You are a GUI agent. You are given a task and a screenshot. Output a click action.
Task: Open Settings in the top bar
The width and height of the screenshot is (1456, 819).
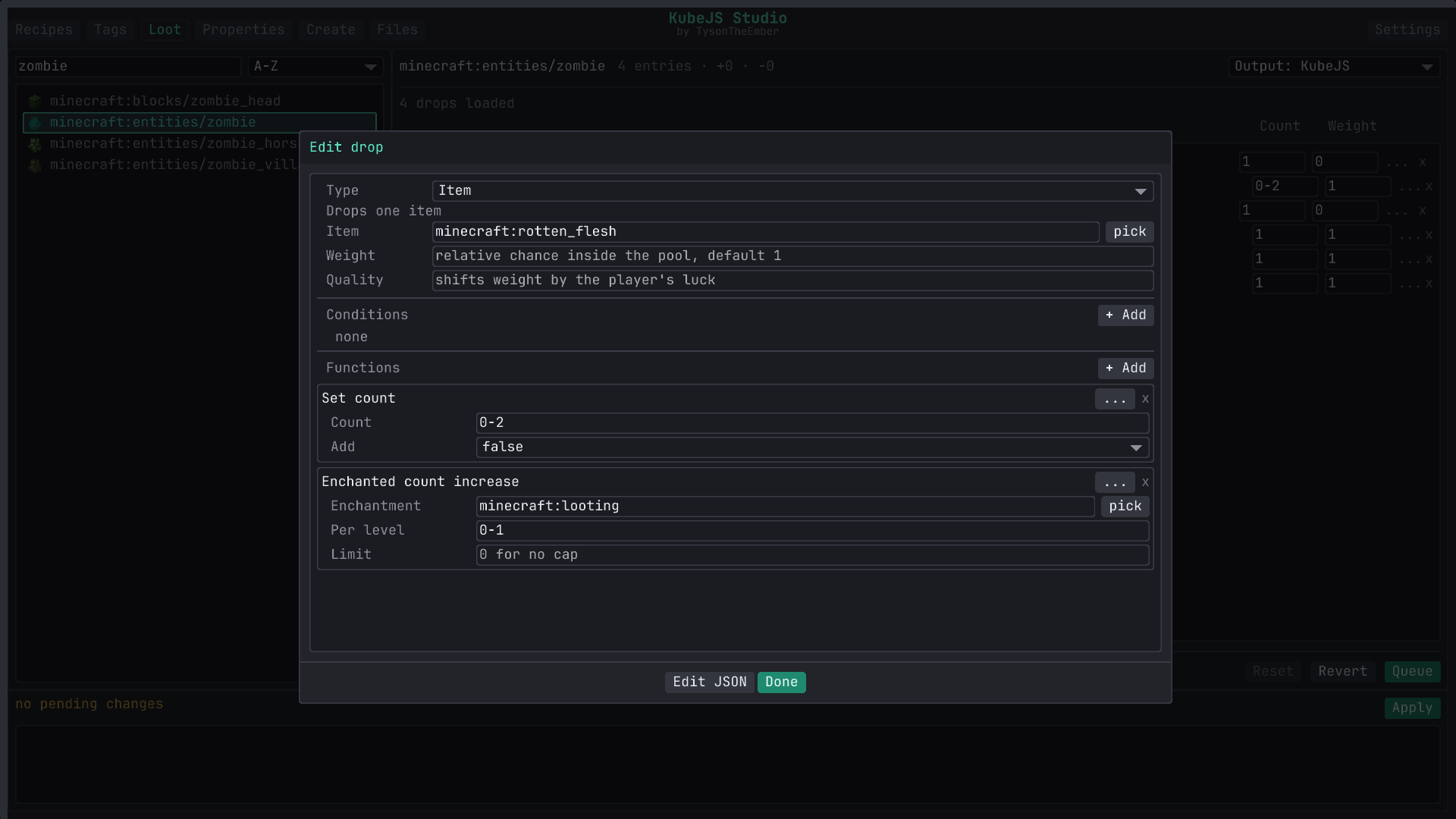1407,30
